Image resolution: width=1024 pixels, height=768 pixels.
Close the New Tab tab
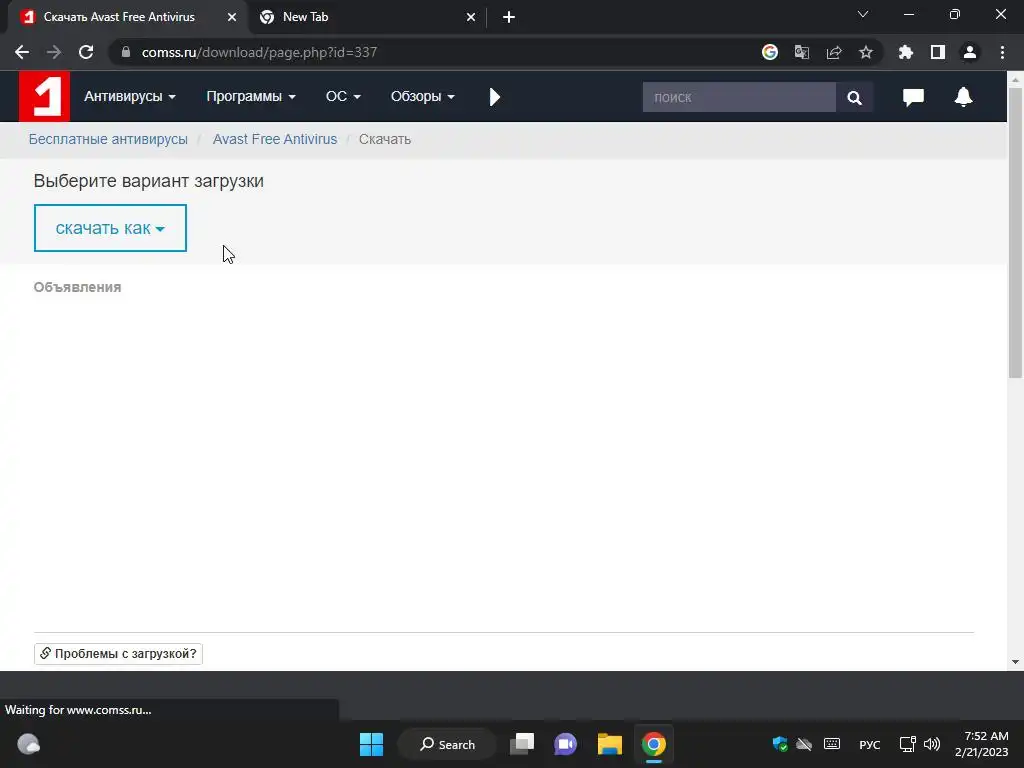(471, 17)
